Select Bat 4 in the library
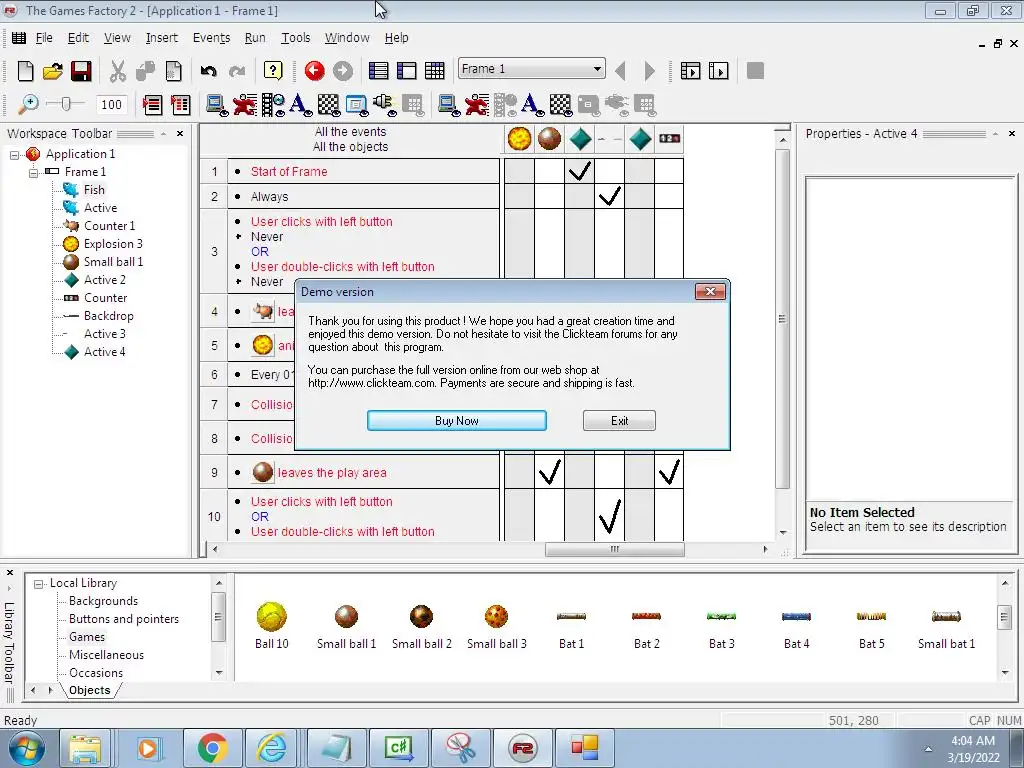This screenshot has width=1024, height=768. click(x=796, y=627)
